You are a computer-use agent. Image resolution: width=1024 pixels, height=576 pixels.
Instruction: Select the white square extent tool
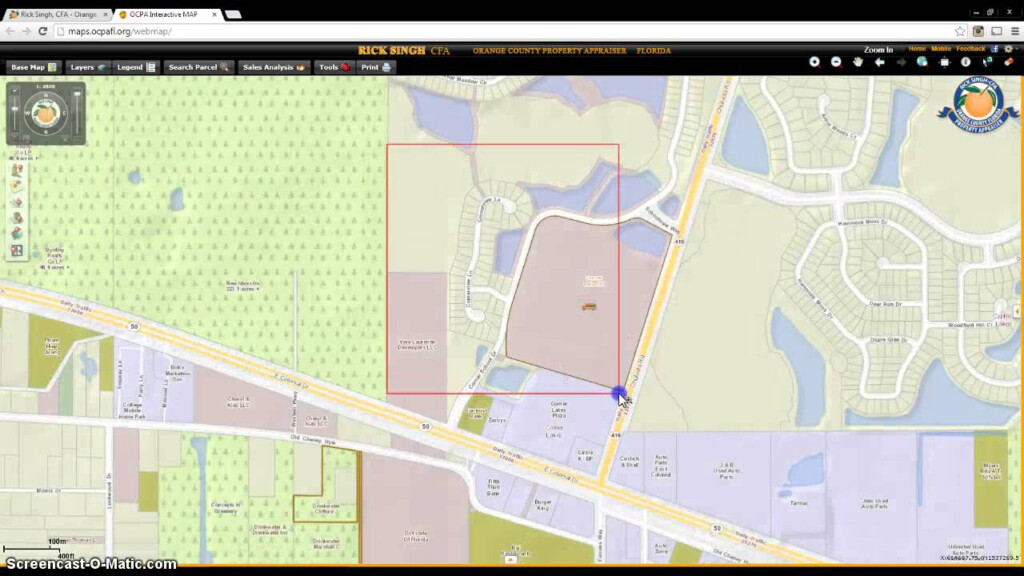pyautogui.click(x=944, y=62)
